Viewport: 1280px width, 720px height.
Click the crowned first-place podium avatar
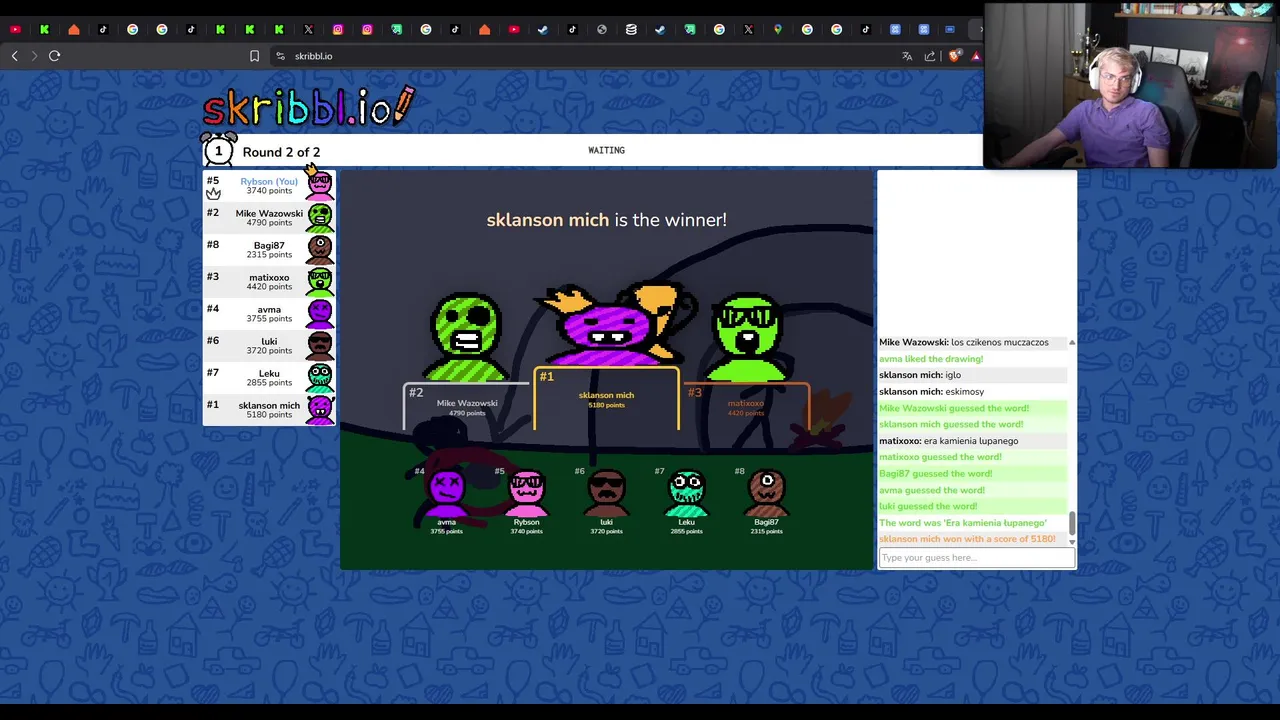coord(611,325)
